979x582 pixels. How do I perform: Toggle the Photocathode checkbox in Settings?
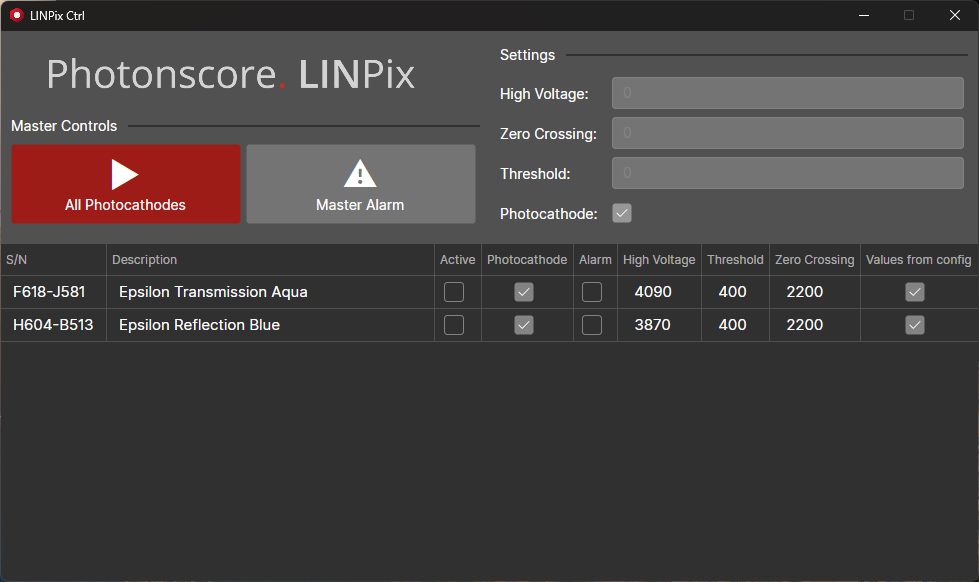622,213
